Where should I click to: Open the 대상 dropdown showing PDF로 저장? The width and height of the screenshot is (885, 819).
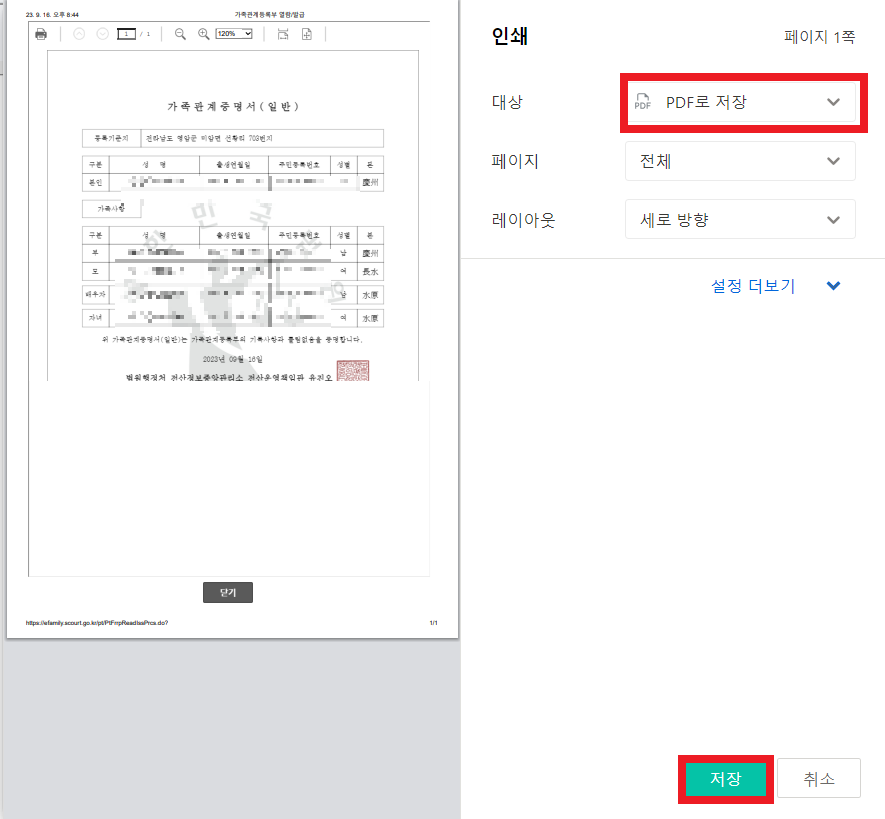[740, 102]
